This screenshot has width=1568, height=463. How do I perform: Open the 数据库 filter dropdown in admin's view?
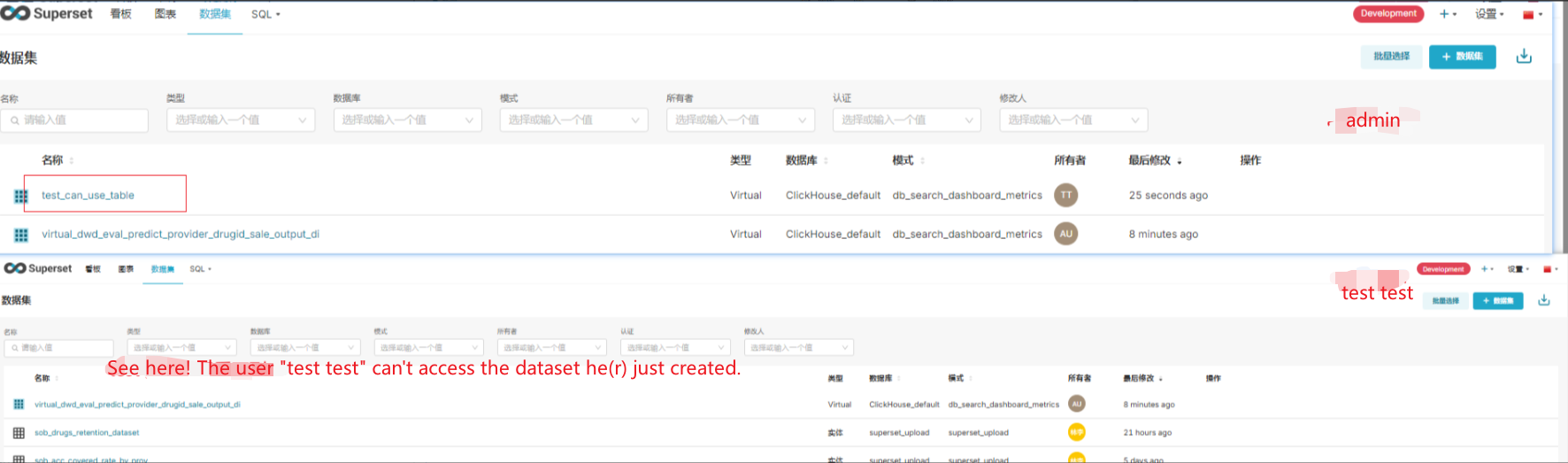tap(407, 120)
